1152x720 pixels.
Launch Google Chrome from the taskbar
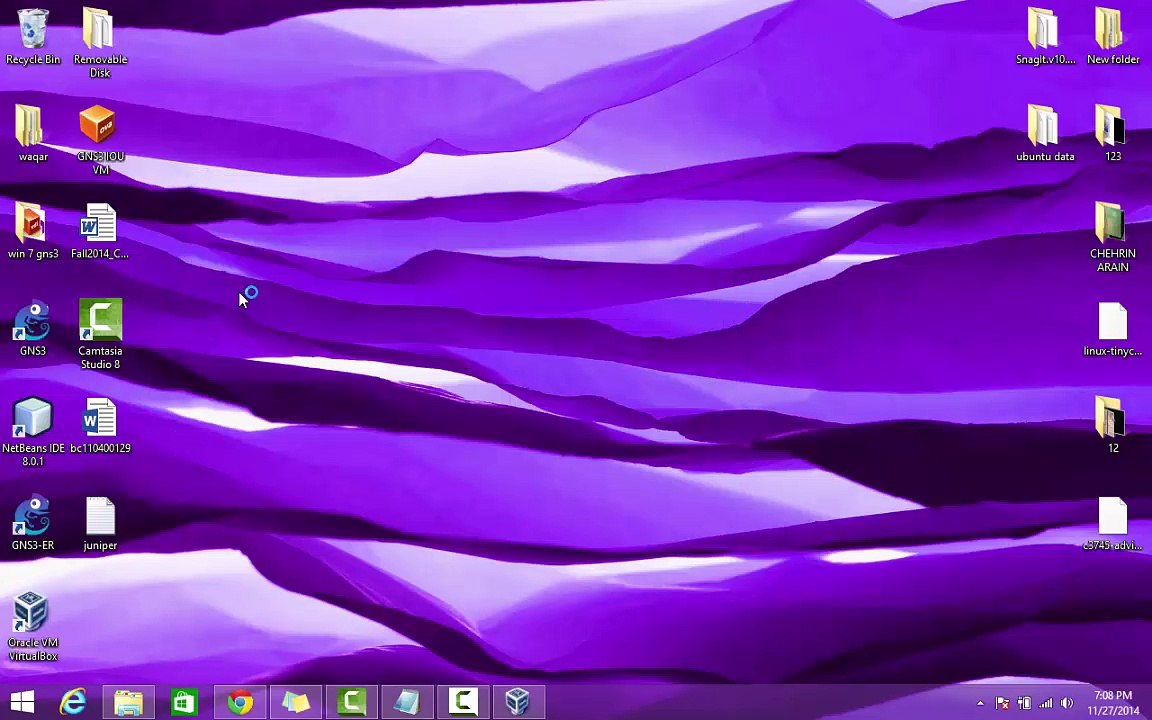[240, 702]
